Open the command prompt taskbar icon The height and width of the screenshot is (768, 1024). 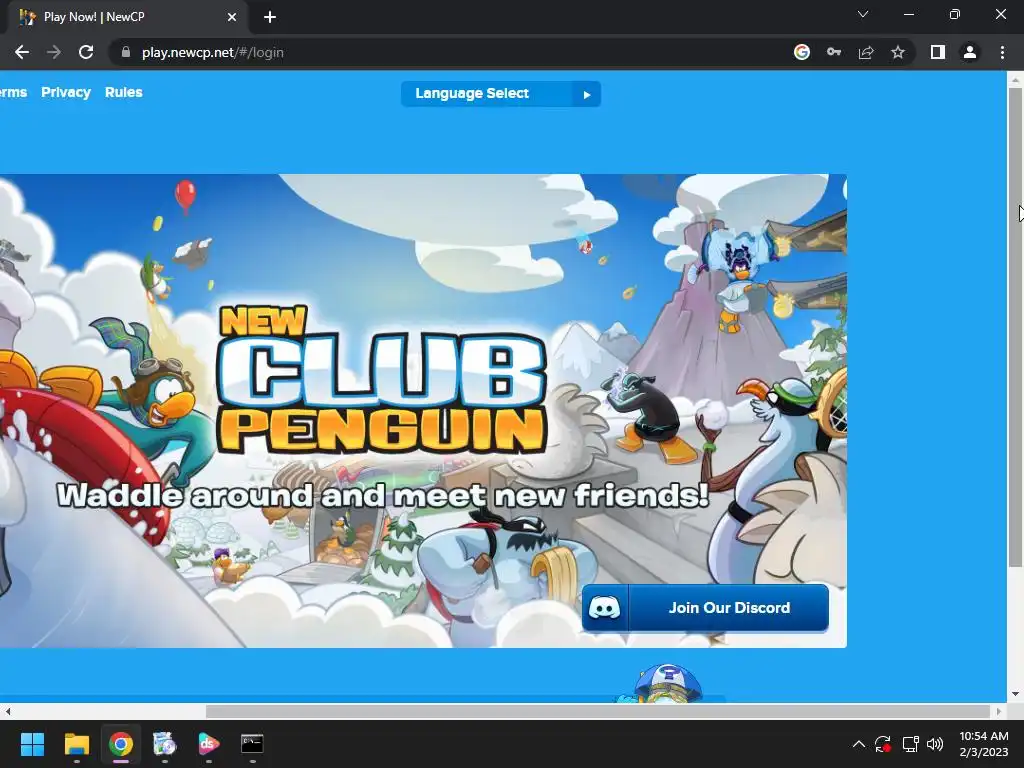point(252,744)
